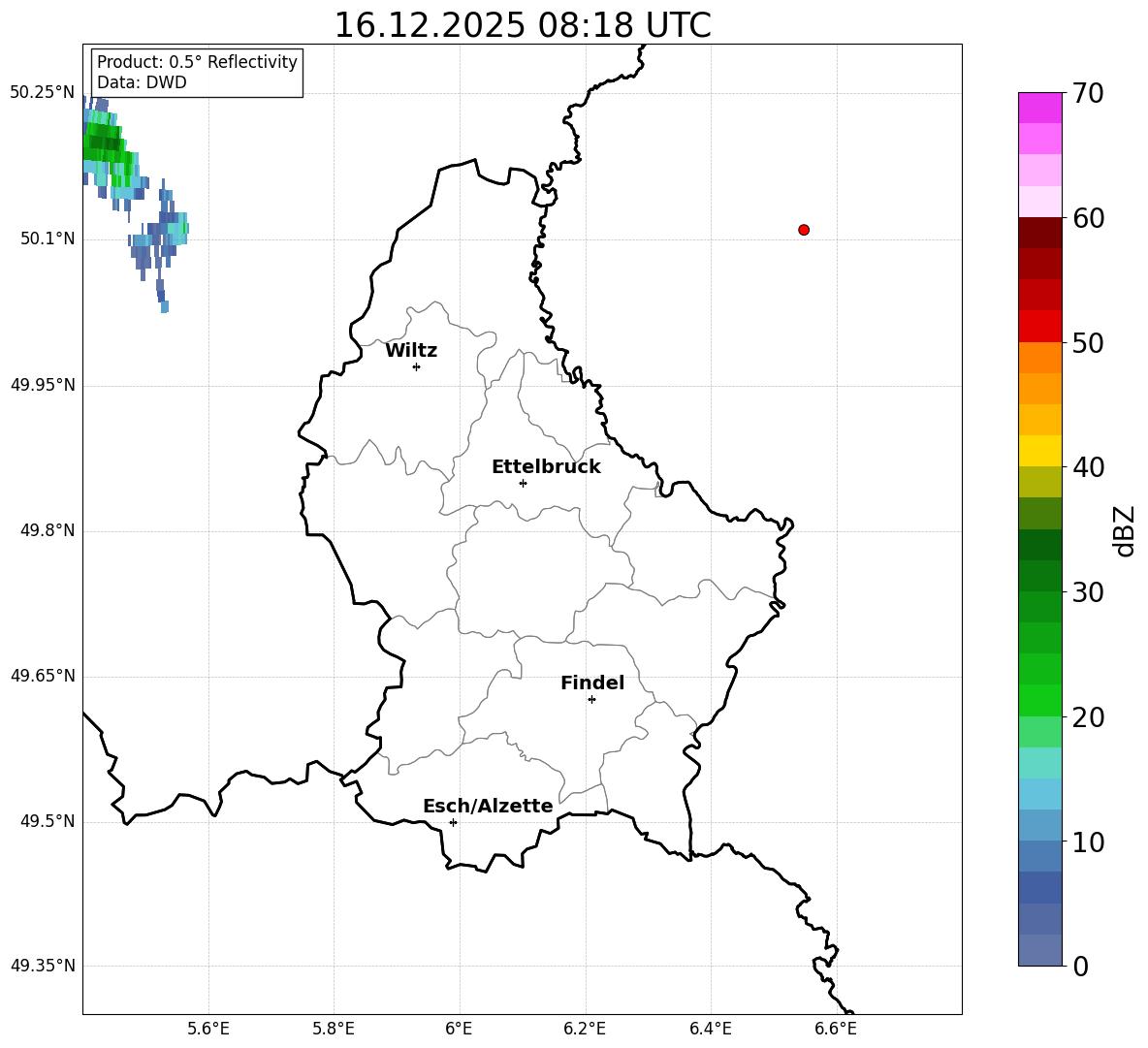Click the Esch/Alzette city label
Screen dimensions: 1148x1048
point(488,806)
